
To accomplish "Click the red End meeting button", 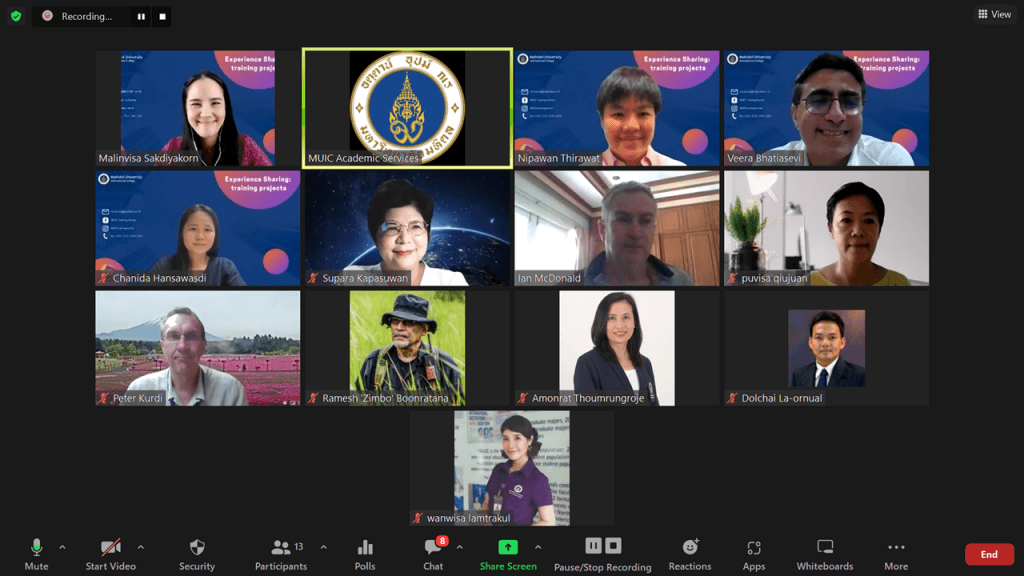I will coord(988,554).
